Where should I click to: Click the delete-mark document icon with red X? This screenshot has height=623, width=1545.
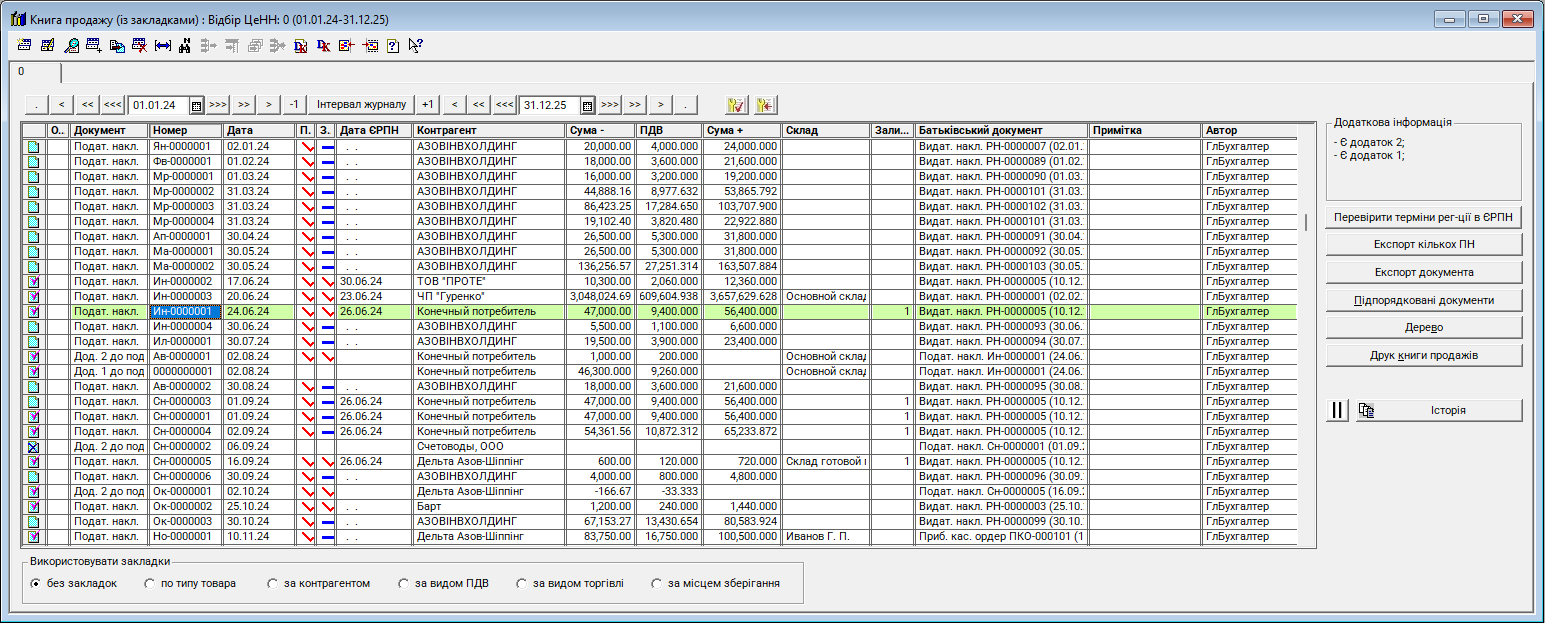[140, 45]
